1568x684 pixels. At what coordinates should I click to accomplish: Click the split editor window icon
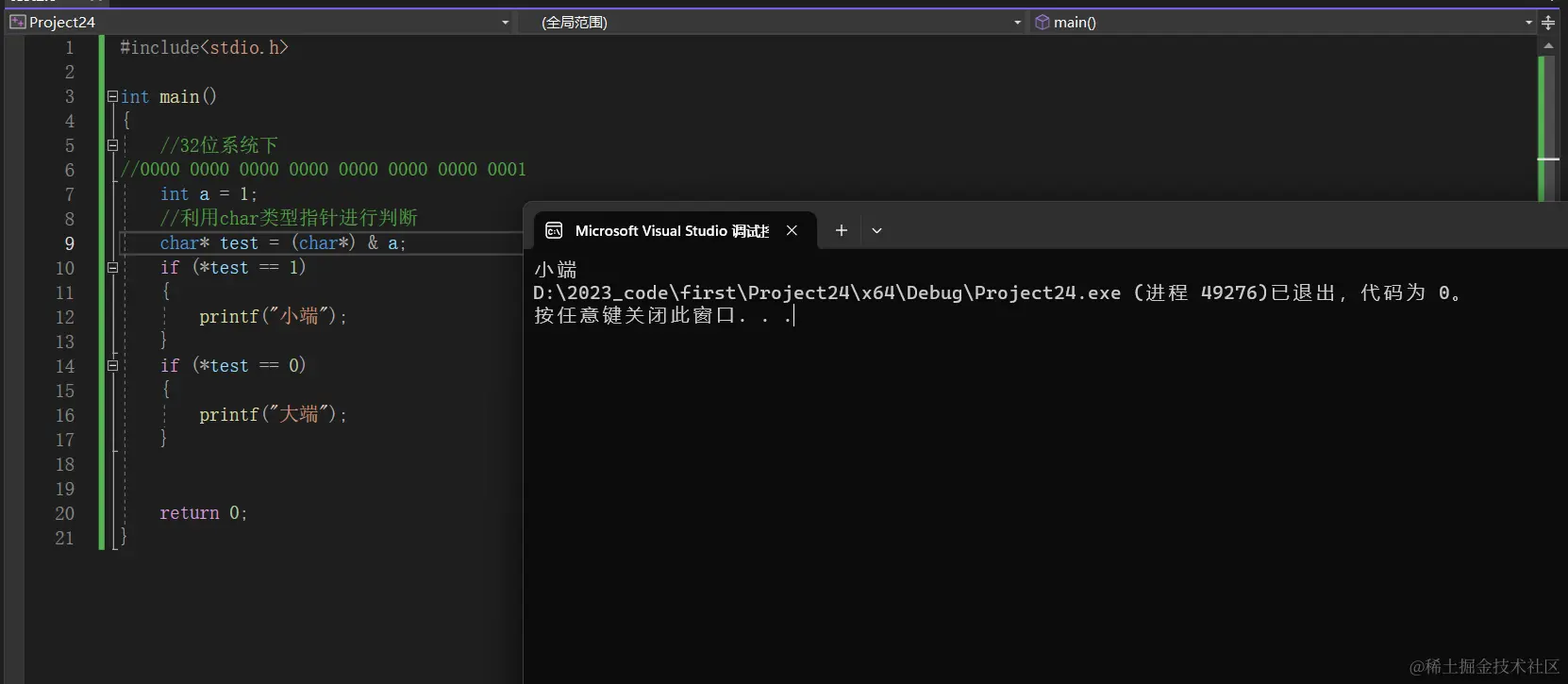pyautogui.click(x=1548, y=22)
